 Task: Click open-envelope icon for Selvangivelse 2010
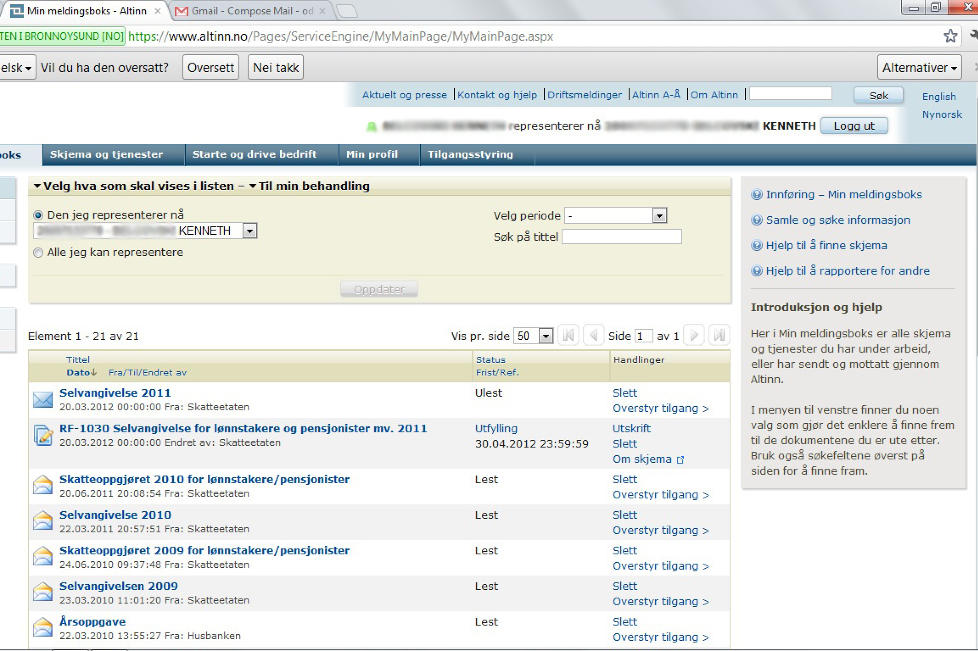coord(43,520)
